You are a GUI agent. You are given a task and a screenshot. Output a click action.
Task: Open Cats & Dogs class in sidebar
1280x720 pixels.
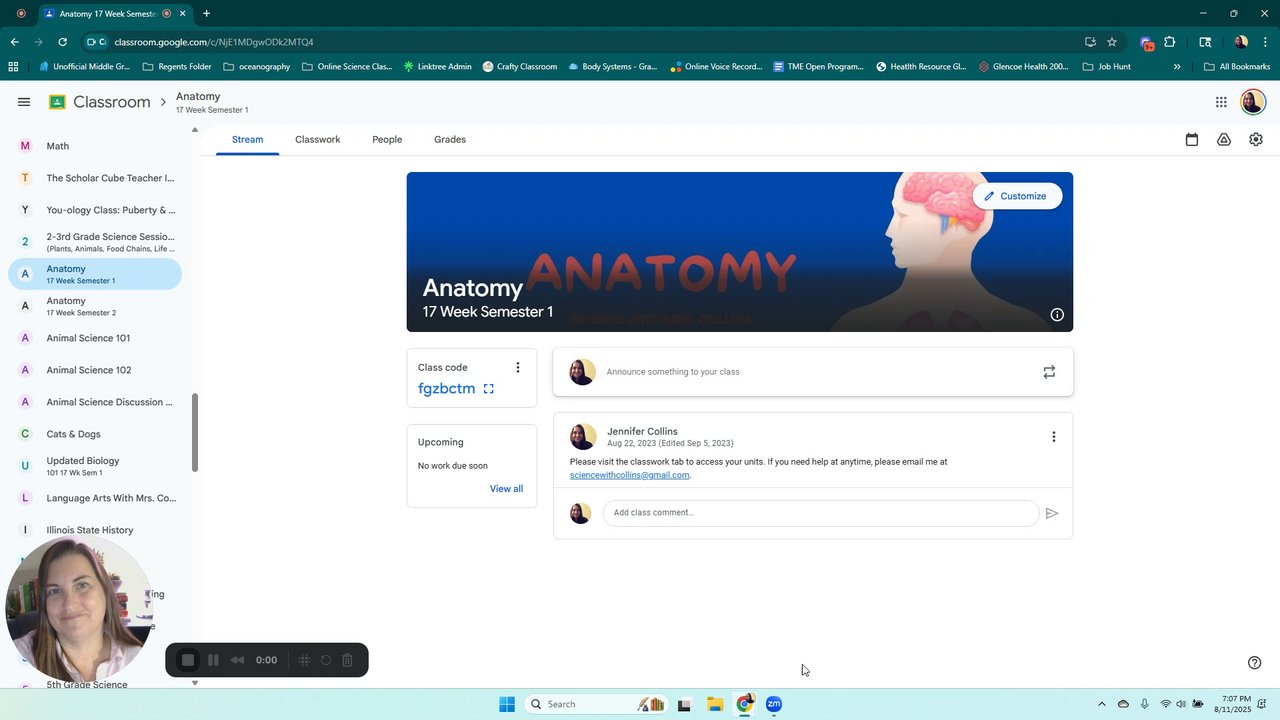tap(95, 434)
